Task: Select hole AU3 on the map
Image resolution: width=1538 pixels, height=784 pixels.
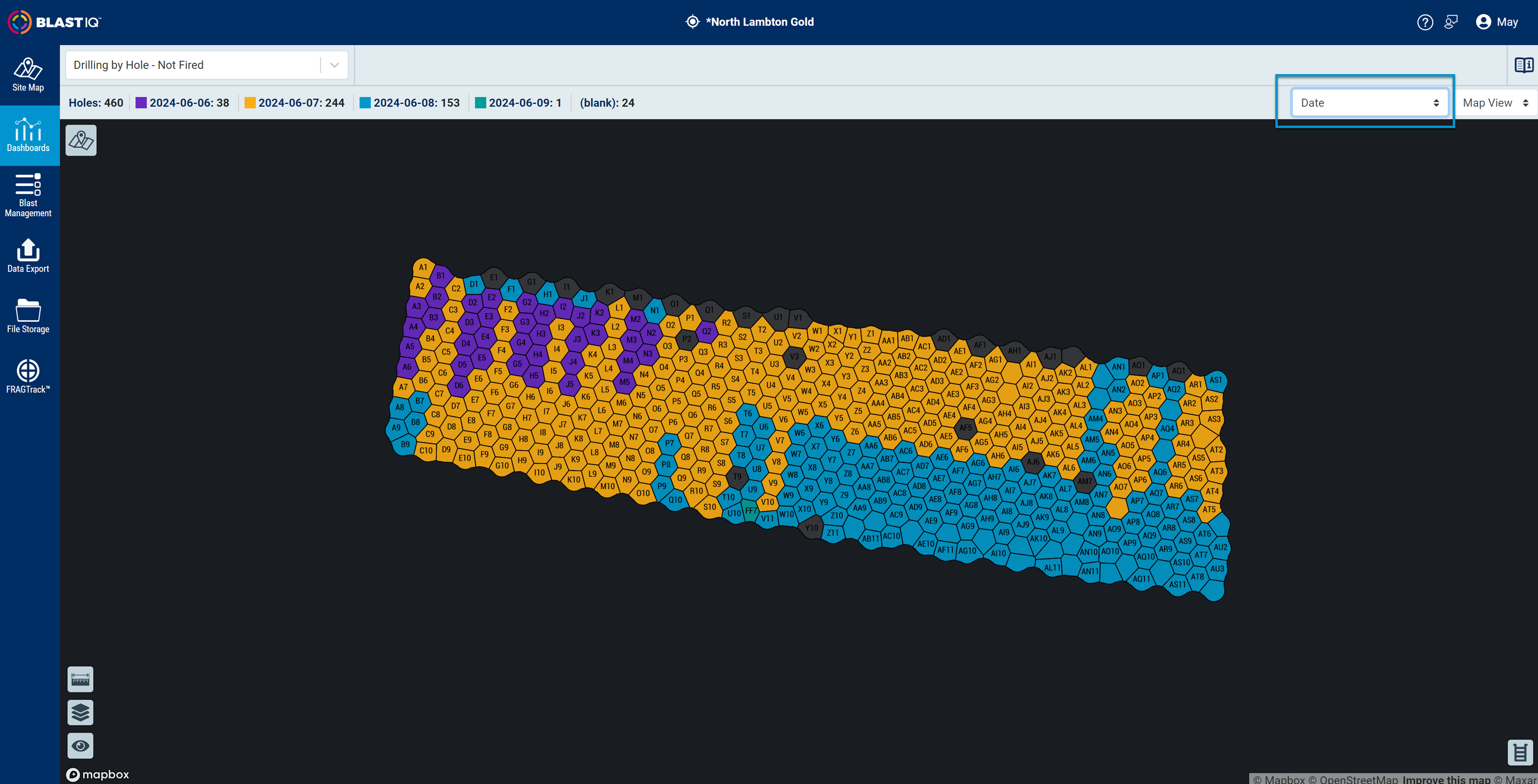Action: coord(1217,569)
